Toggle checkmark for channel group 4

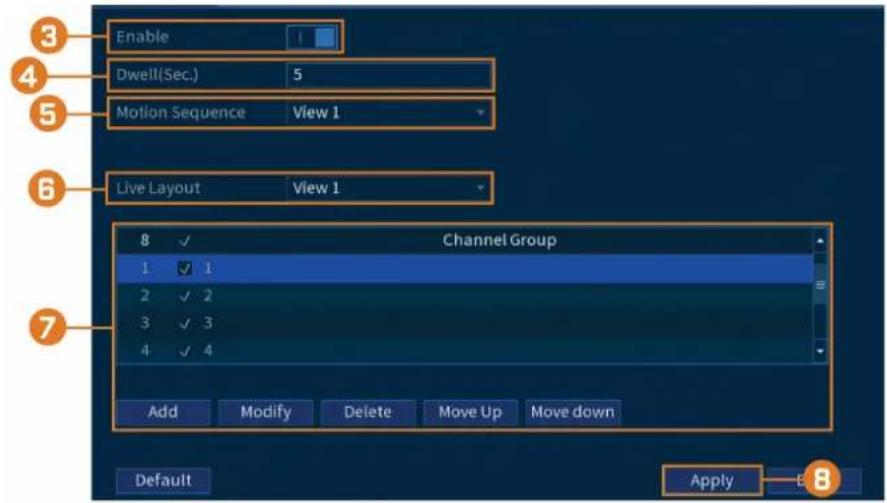(x=184, y=351)
